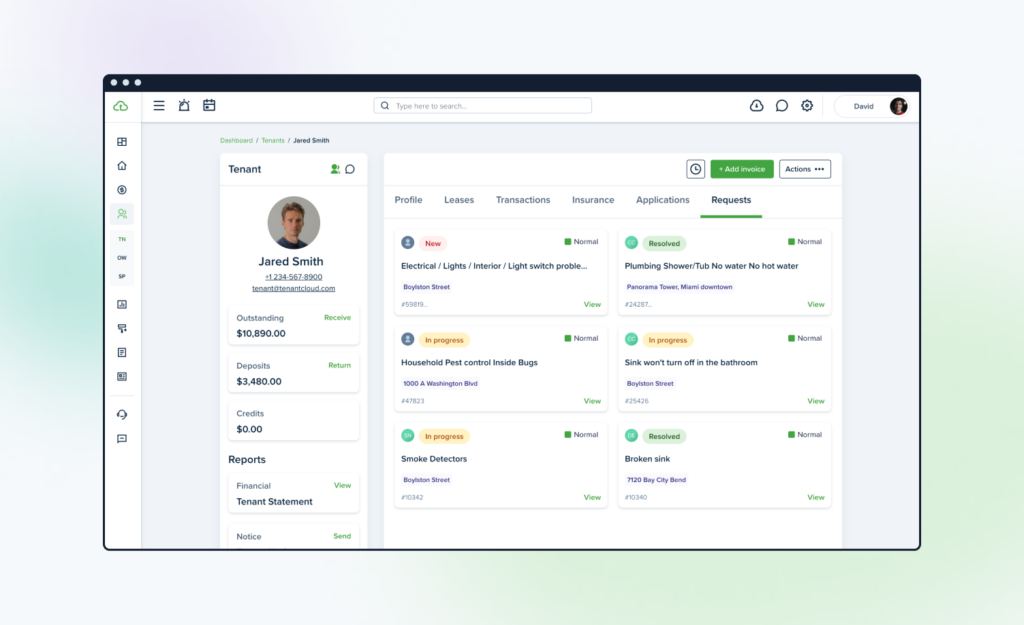Image resolution: width=1024 pixels, height=625 pixels.
Task: Click the TenantCloud cloud logo
Action: click(x=121, y=106)
